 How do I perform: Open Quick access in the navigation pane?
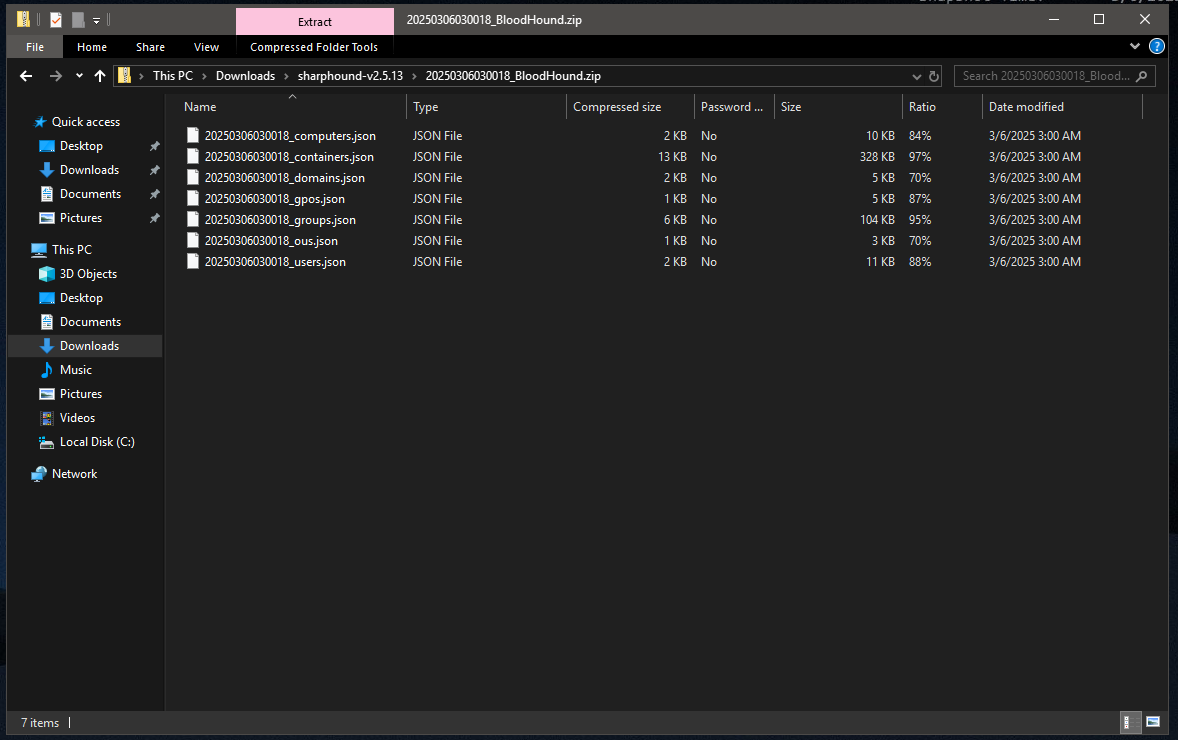click(86, 122)
